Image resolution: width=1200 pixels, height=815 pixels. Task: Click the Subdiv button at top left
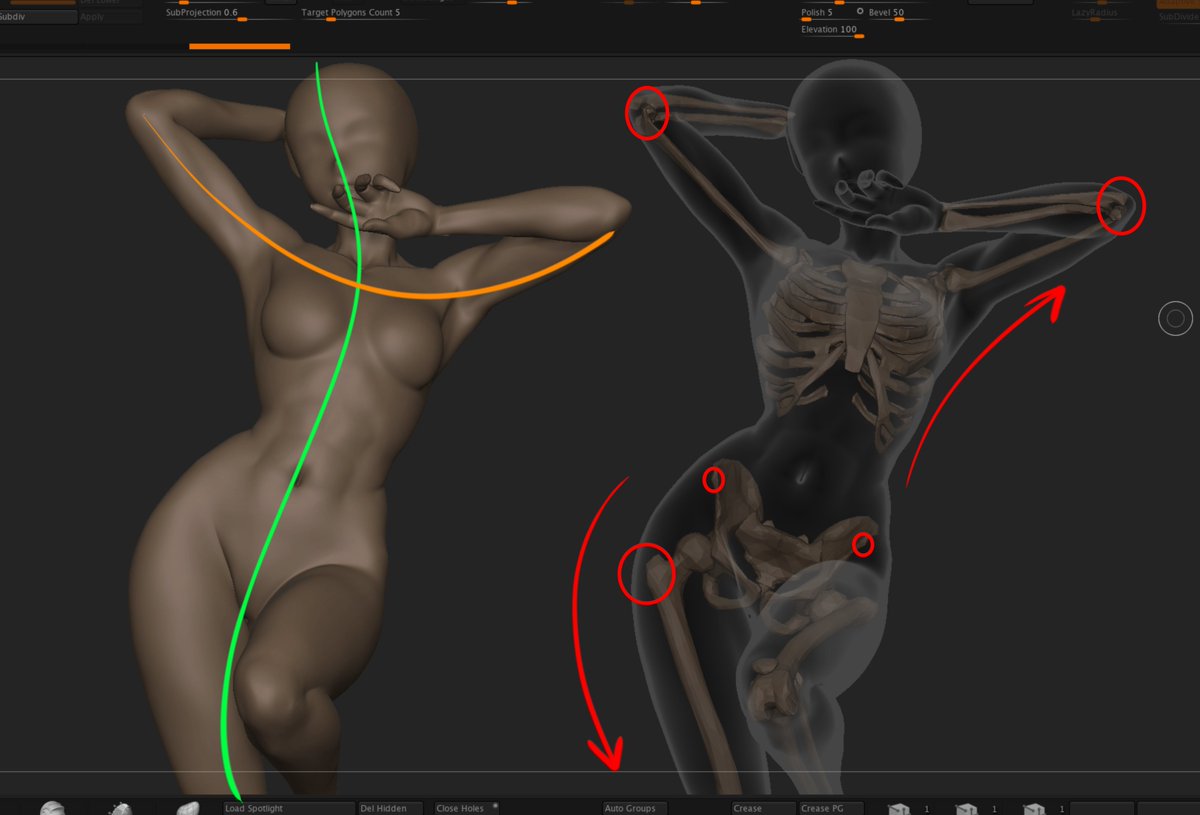tap(37, 17)
